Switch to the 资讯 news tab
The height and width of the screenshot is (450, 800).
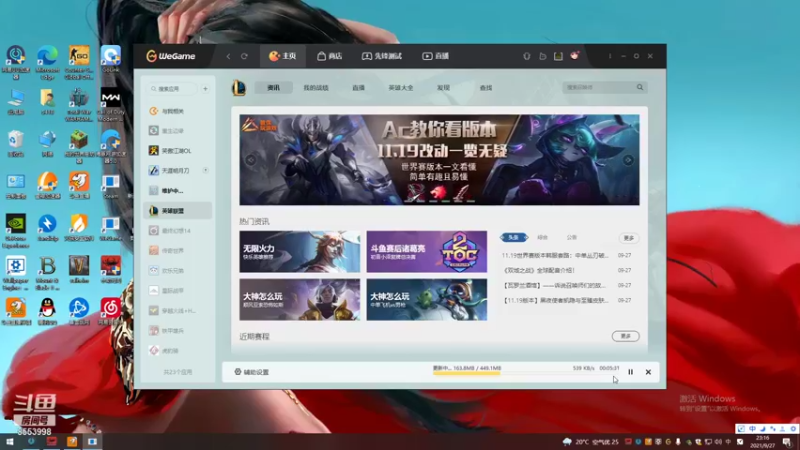[x=273, y=88]
